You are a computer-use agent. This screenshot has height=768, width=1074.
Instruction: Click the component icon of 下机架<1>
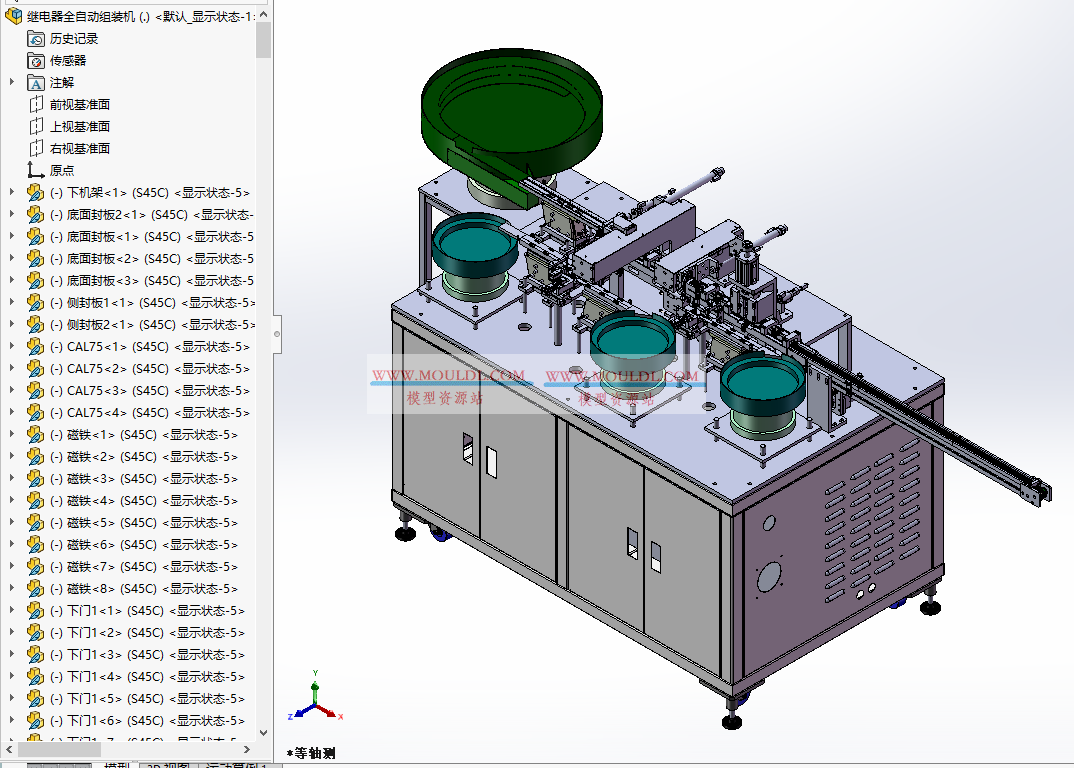point(36,192)
